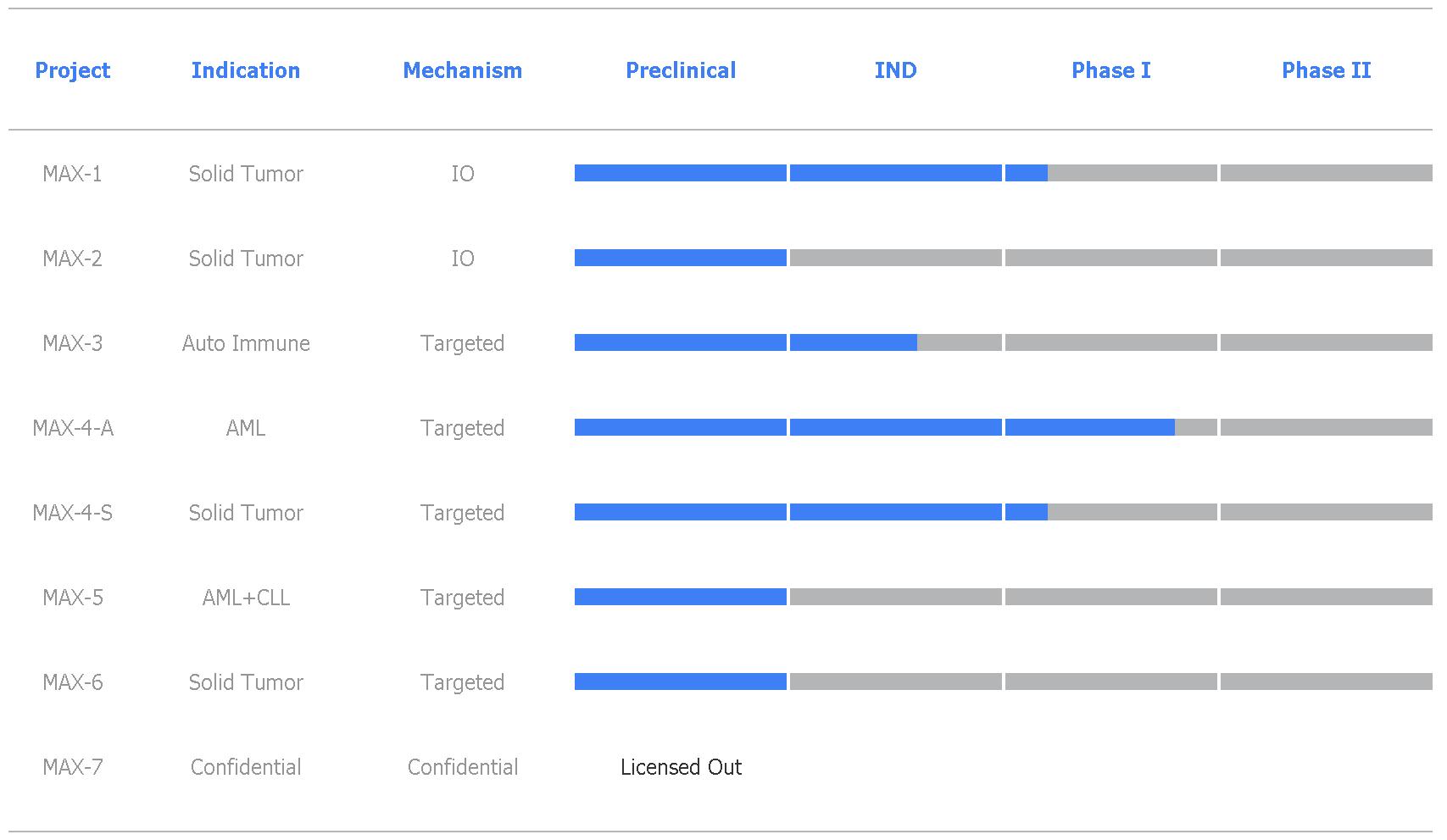Click the IND stage header
The image size is (1447, 840).
(x=896, y=70)
